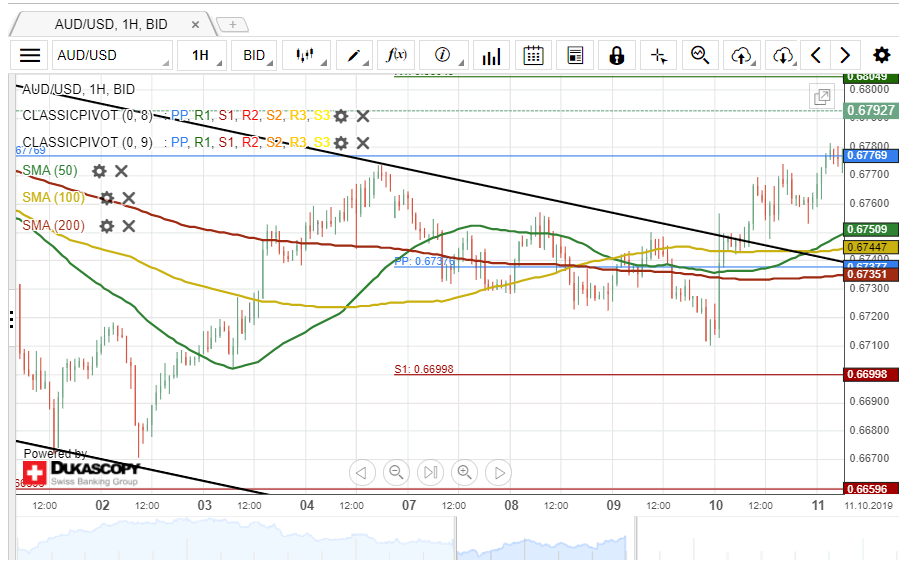Image resolution: width=916 pixels, height=564 pixels.
Task: Open the AUD/USD instrument dropdown
Action: 110,56
